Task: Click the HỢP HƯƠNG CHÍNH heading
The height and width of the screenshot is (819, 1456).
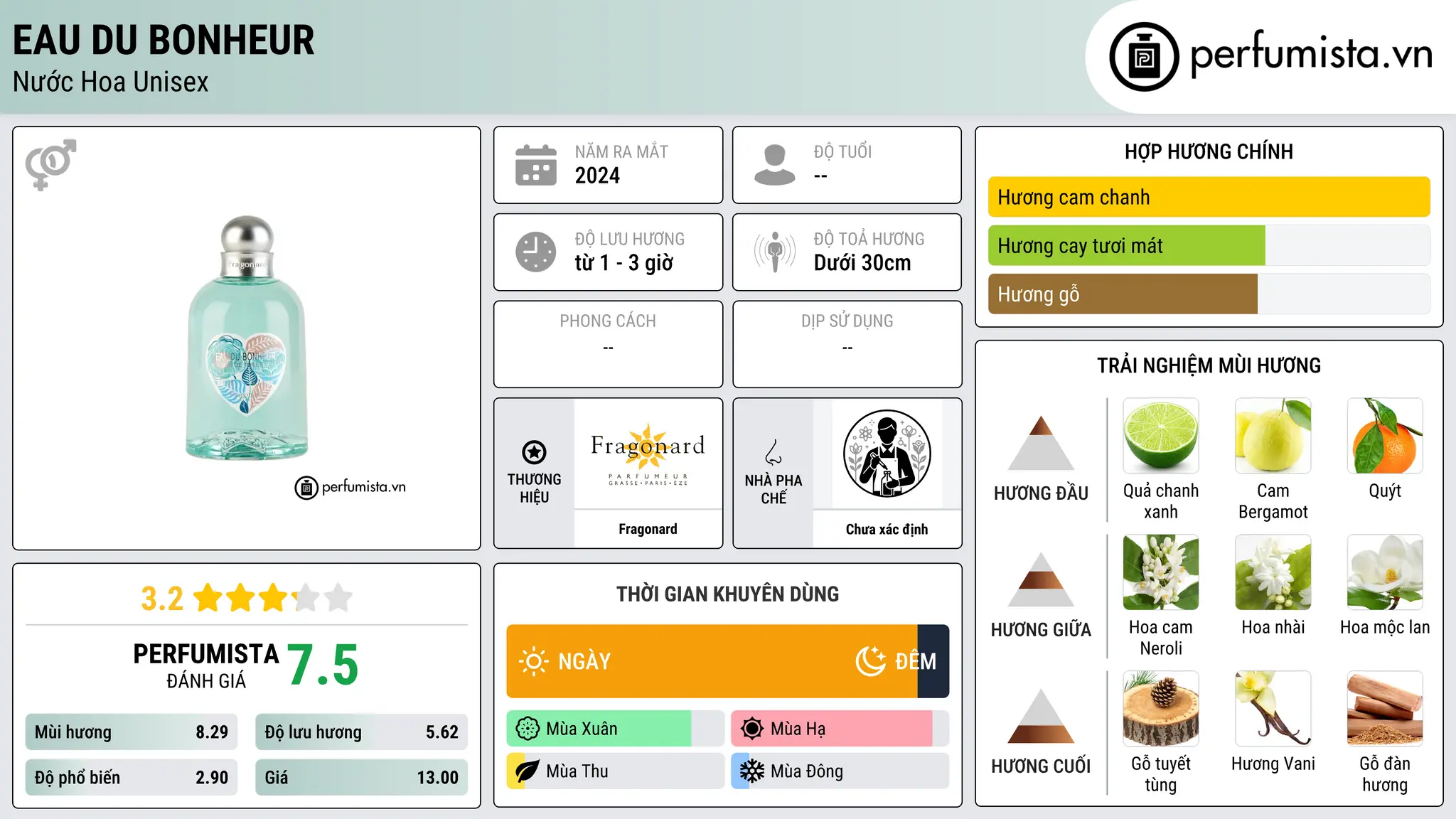Action: tap(1209, 151)
